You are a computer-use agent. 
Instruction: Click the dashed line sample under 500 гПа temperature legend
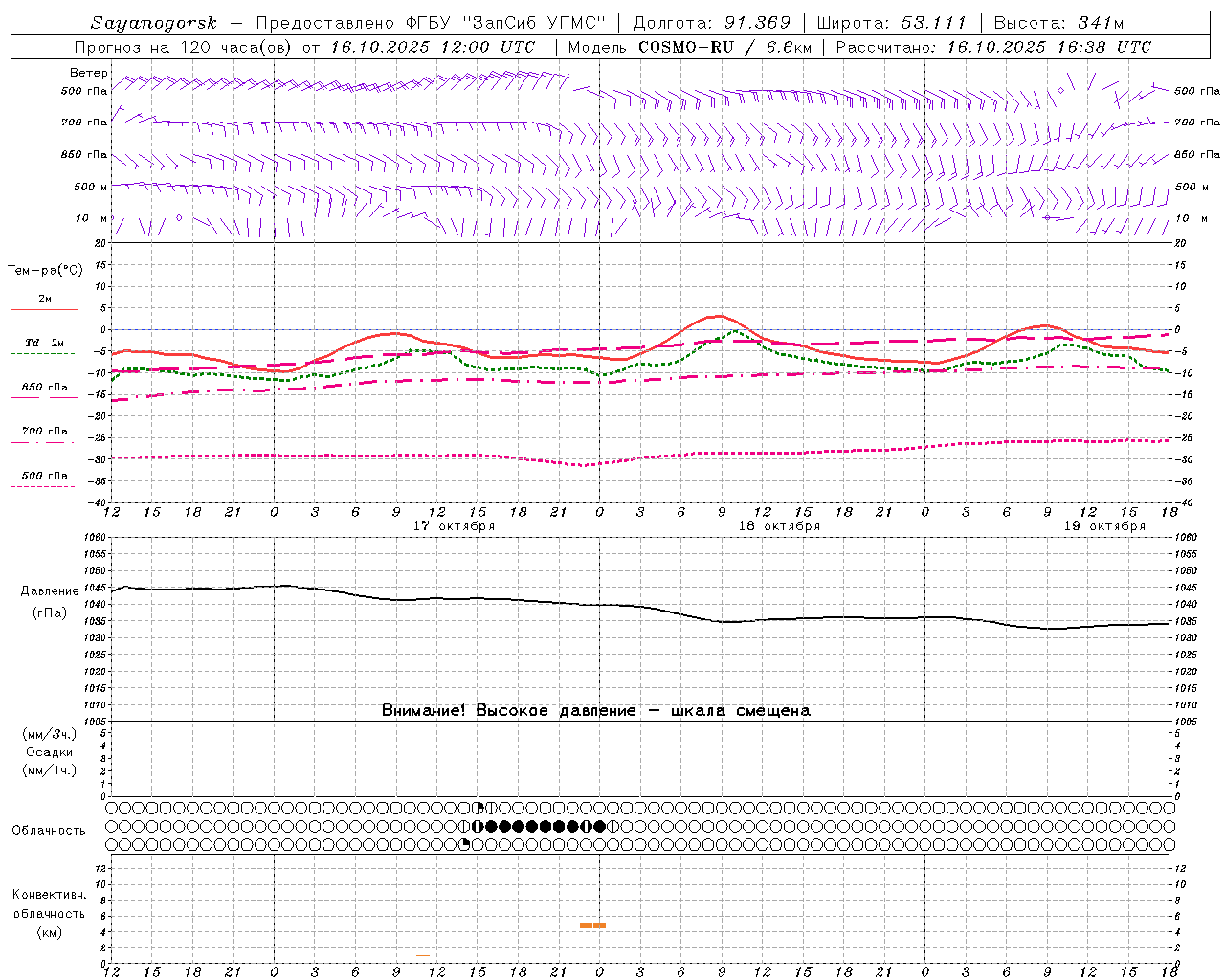42,487
